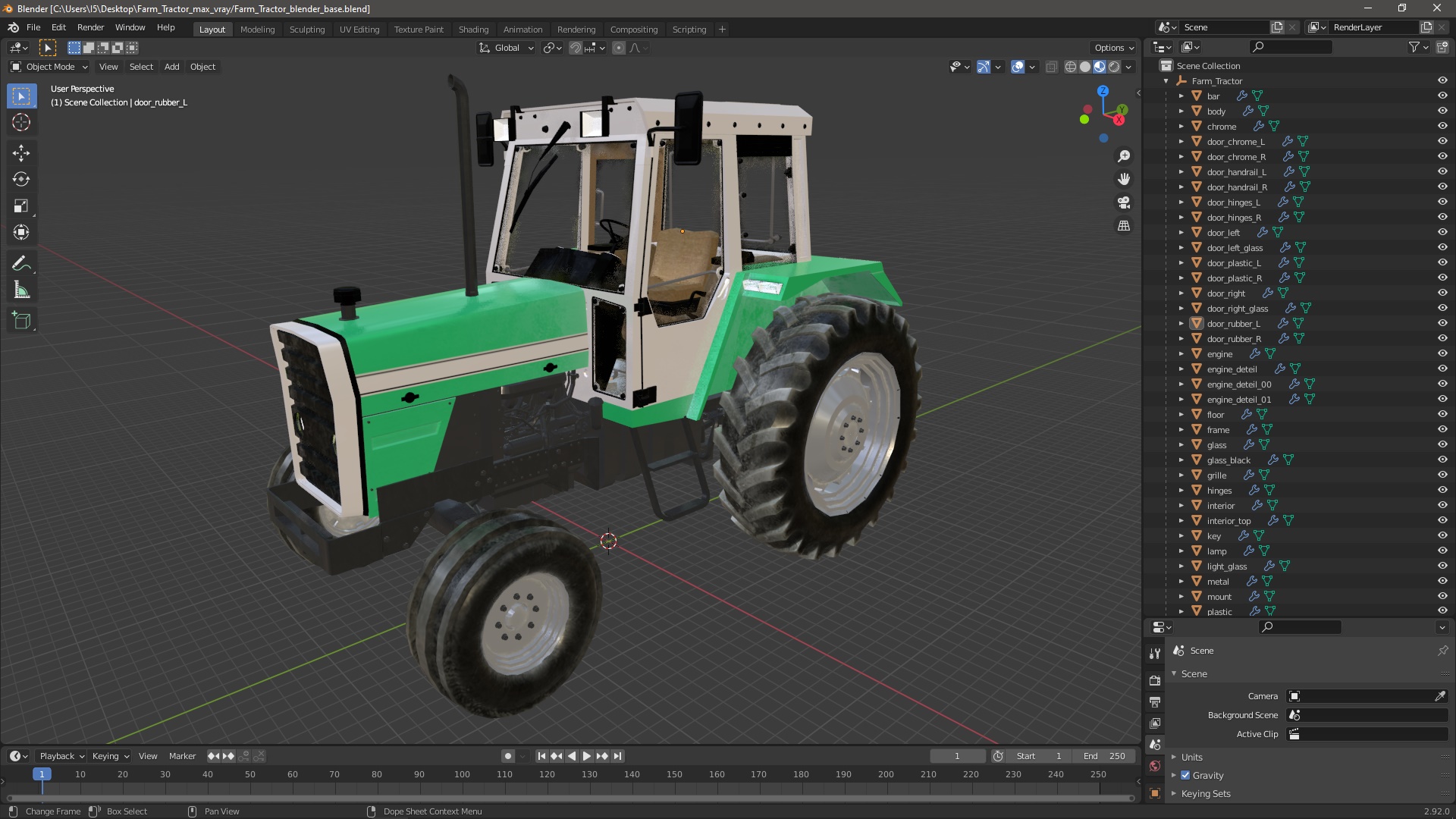Screen dimensions: 1456x819
Task: Click the End frame field
Action: point(1104,756)
